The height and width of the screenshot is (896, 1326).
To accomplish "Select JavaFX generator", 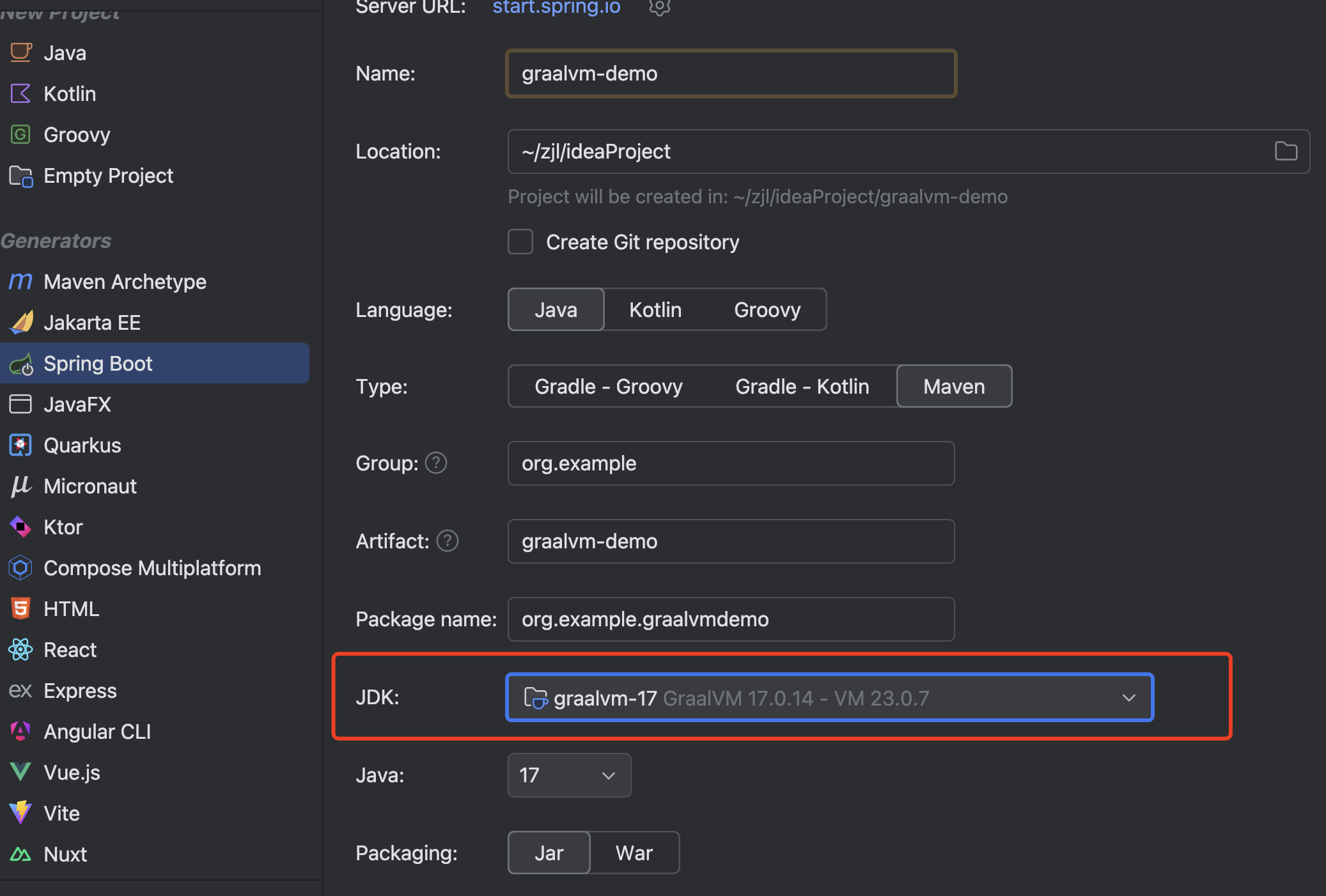I will [155, 404].
